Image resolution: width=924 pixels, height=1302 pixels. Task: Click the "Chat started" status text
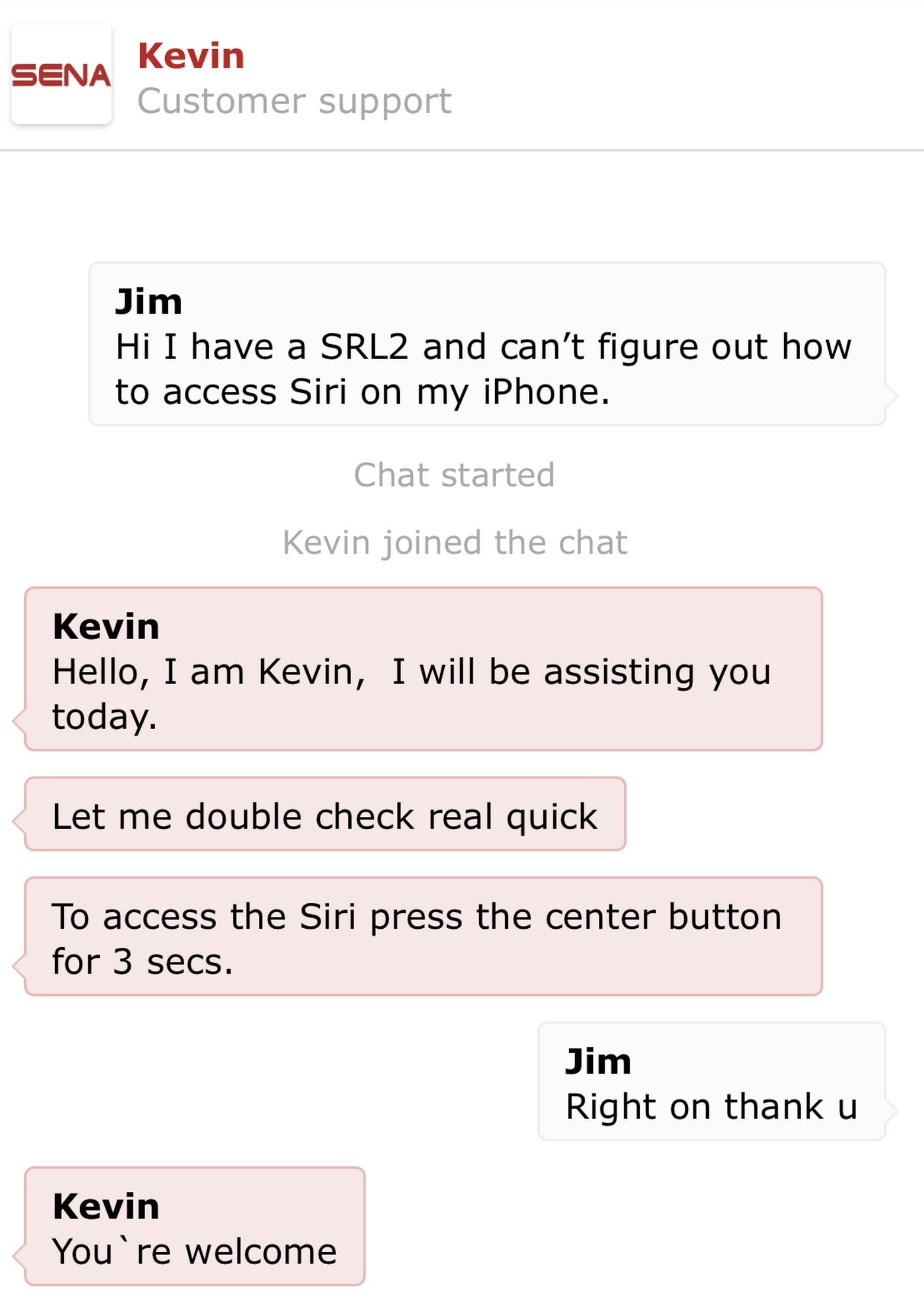[454, 475]
